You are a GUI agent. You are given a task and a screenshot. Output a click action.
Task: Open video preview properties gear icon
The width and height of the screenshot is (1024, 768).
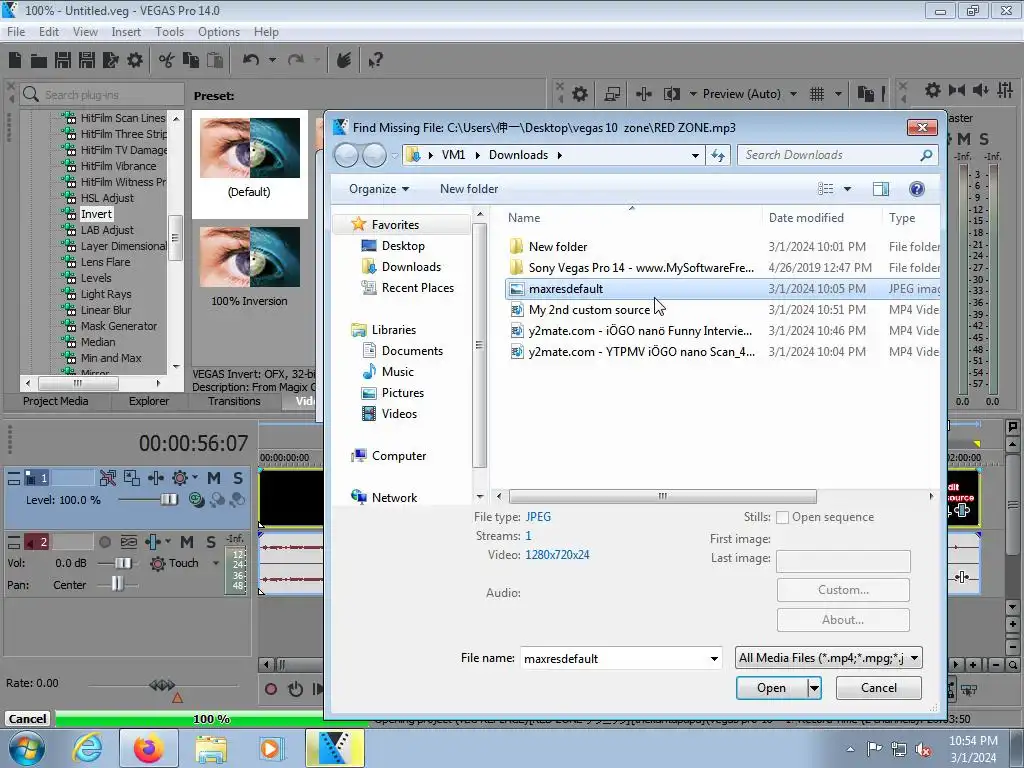click(x=580, y=94)
